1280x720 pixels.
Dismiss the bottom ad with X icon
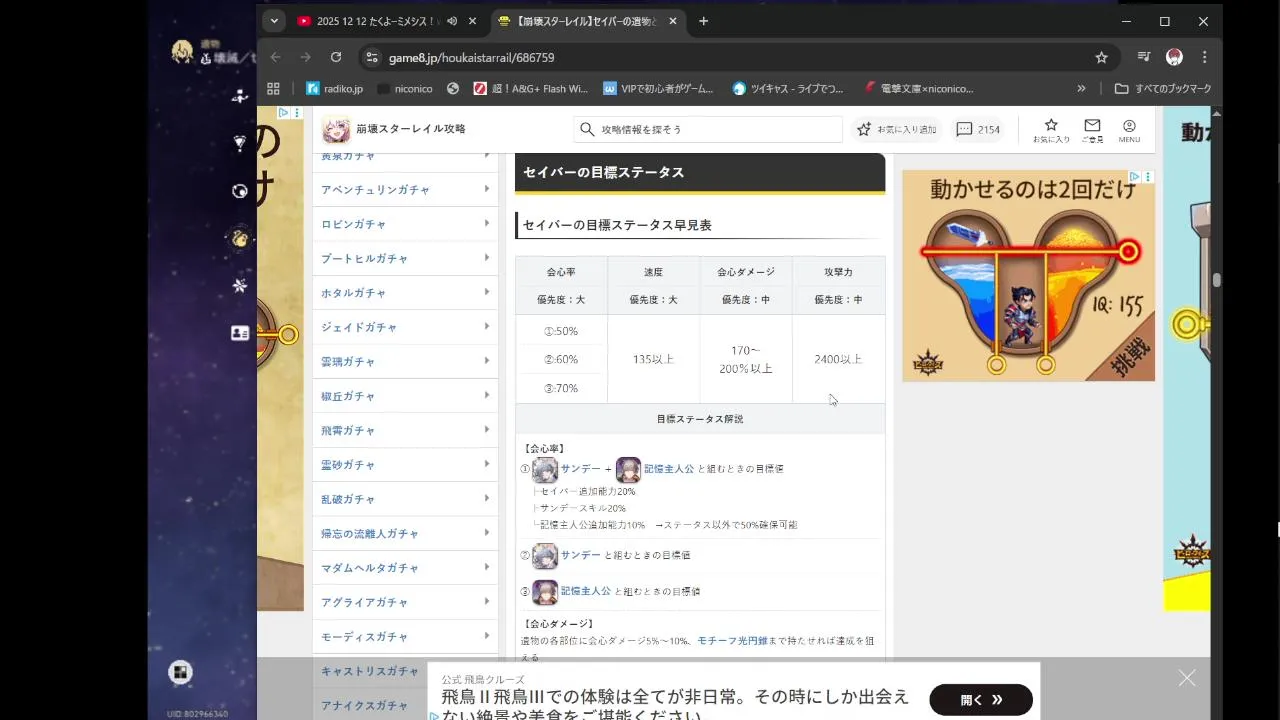1187,679
